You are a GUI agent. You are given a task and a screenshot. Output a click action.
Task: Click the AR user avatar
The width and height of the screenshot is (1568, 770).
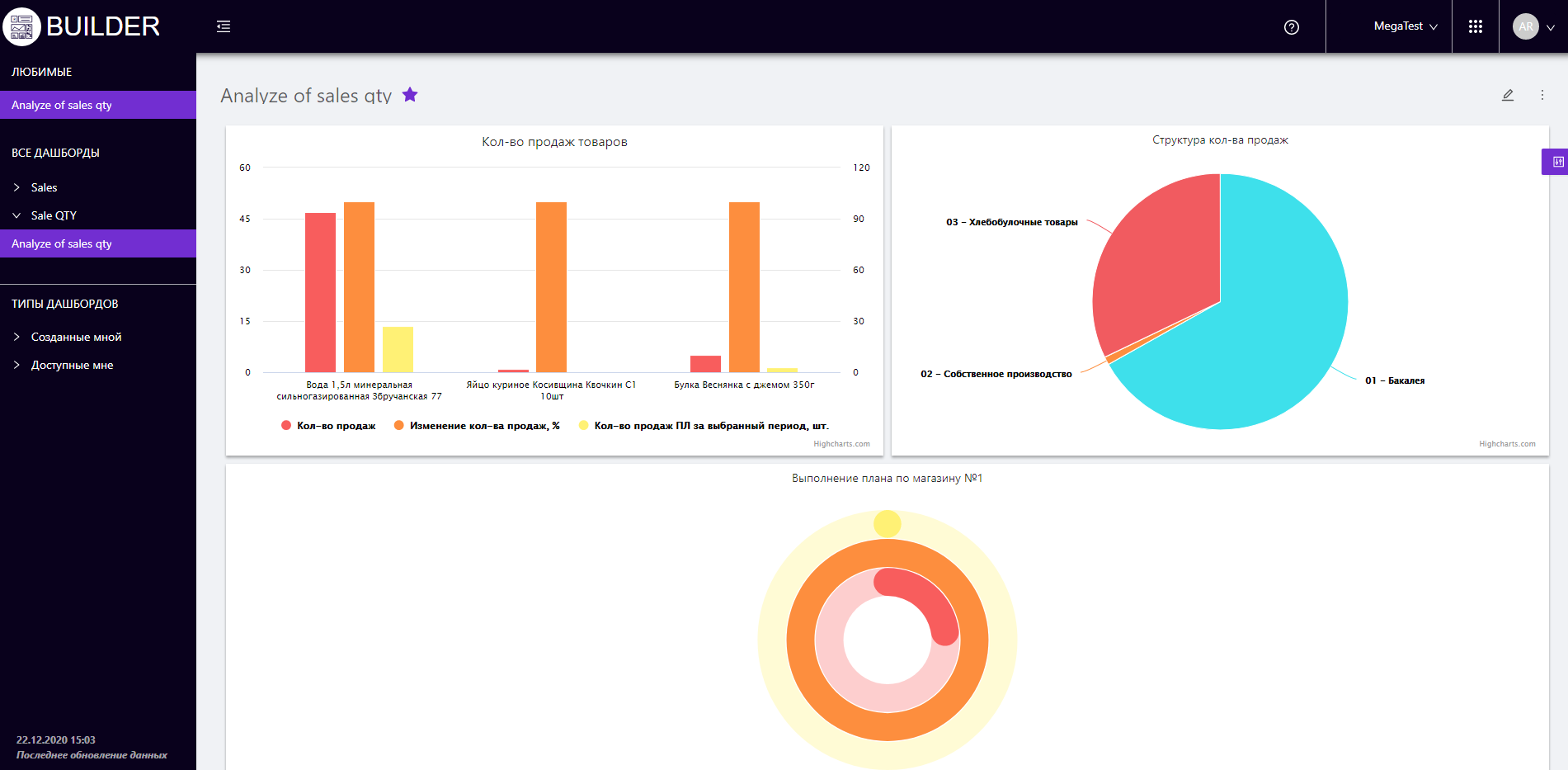click(1526, 26)
